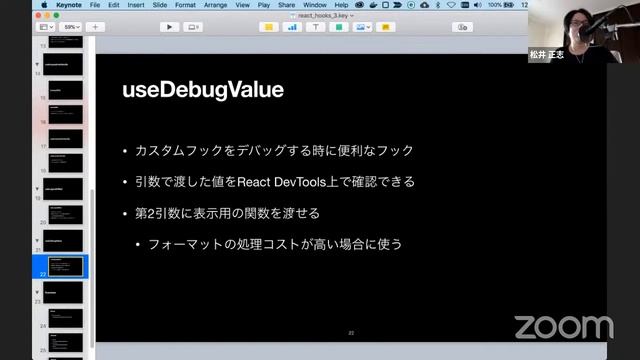The image size is (640, 360).
Task: Insert a table from toolbar
Action: (x=269, y=27)
